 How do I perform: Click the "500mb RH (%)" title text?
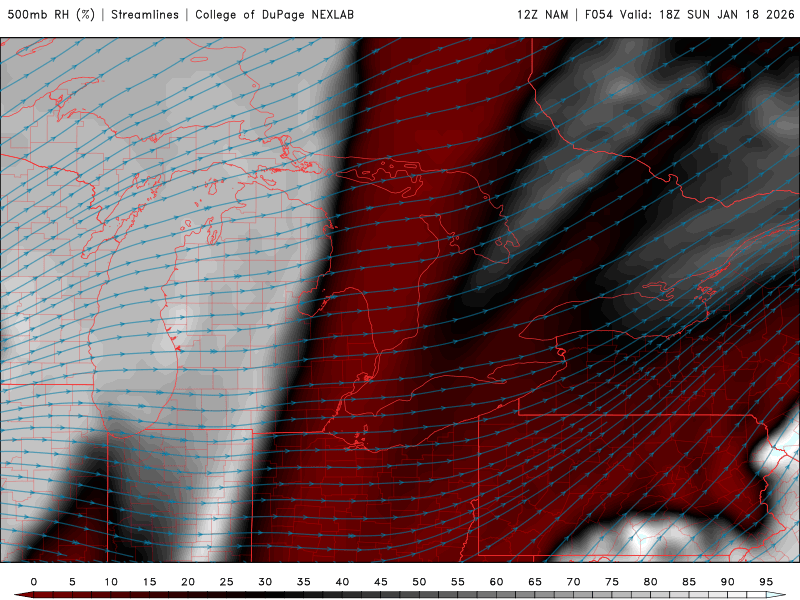click(x=51, y=15)
